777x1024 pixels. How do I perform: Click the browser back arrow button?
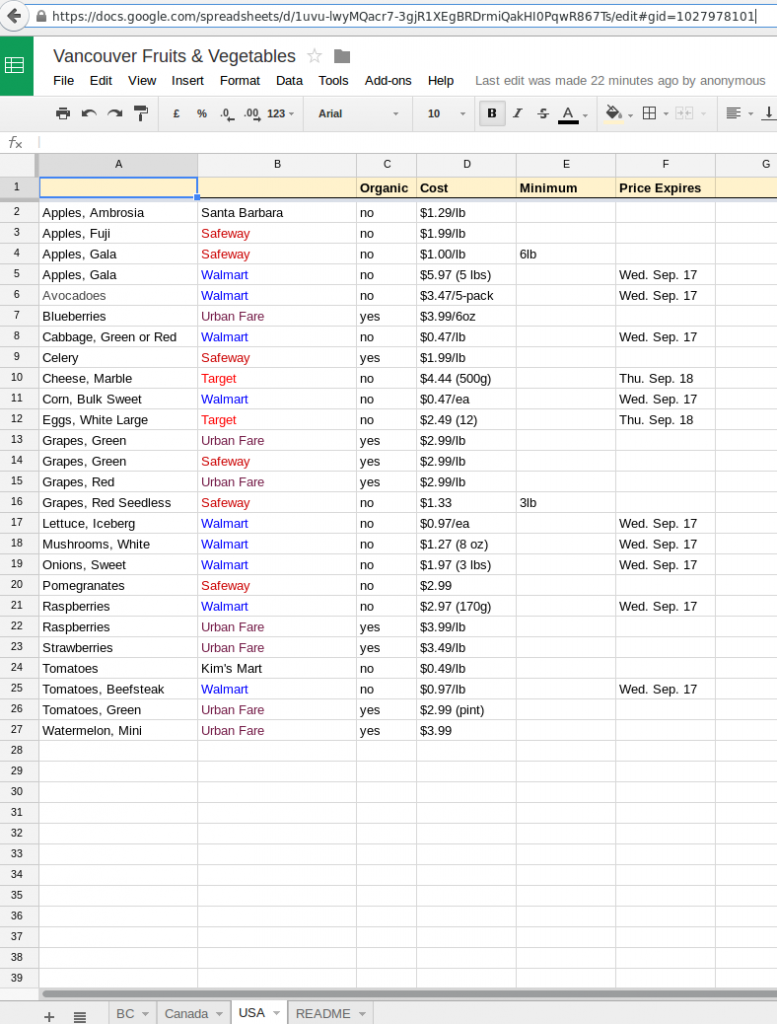pyautogui.click(x=14, y=15)
